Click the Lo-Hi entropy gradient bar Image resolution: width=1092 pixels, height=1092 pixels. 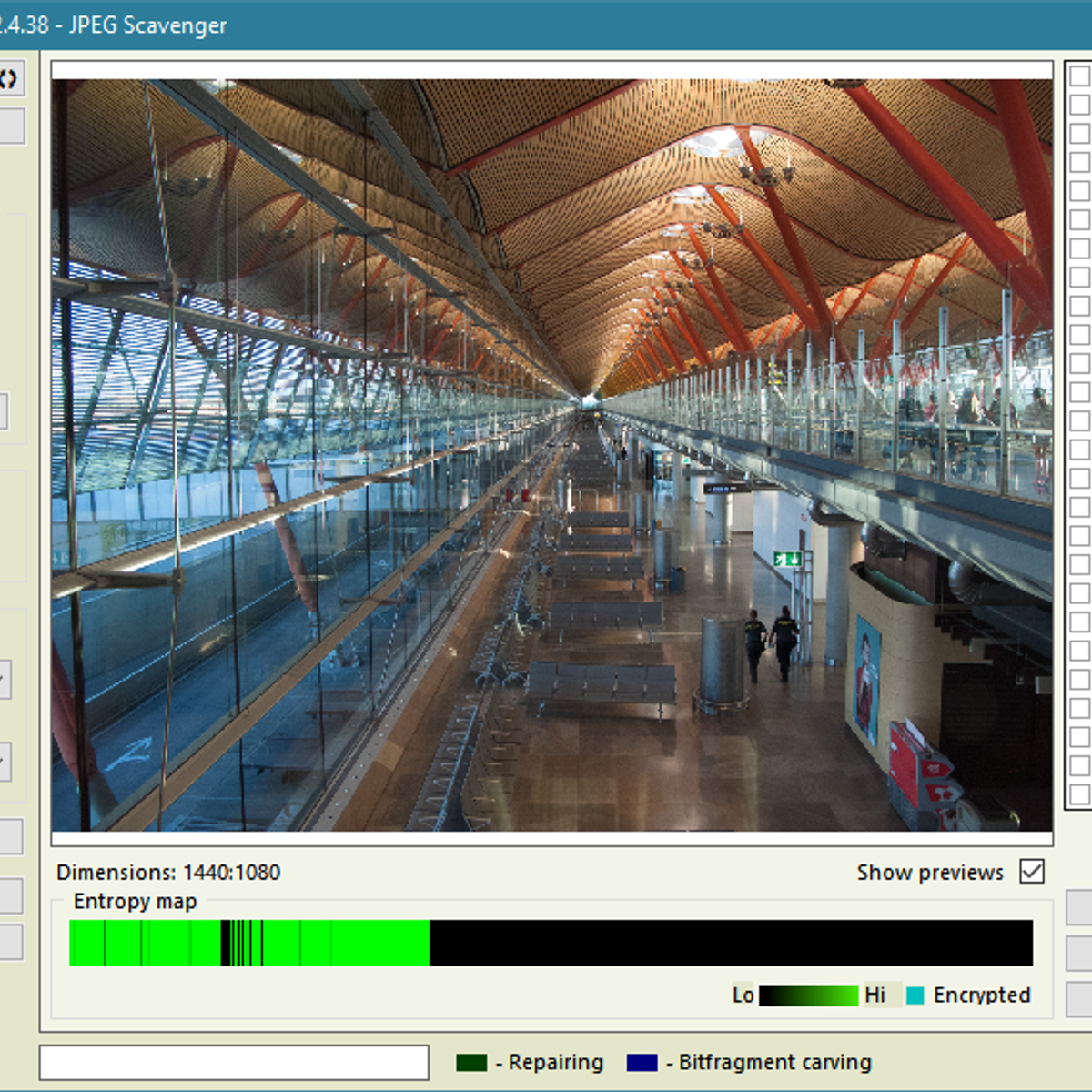pyautogui.click(x=808, y=996)
